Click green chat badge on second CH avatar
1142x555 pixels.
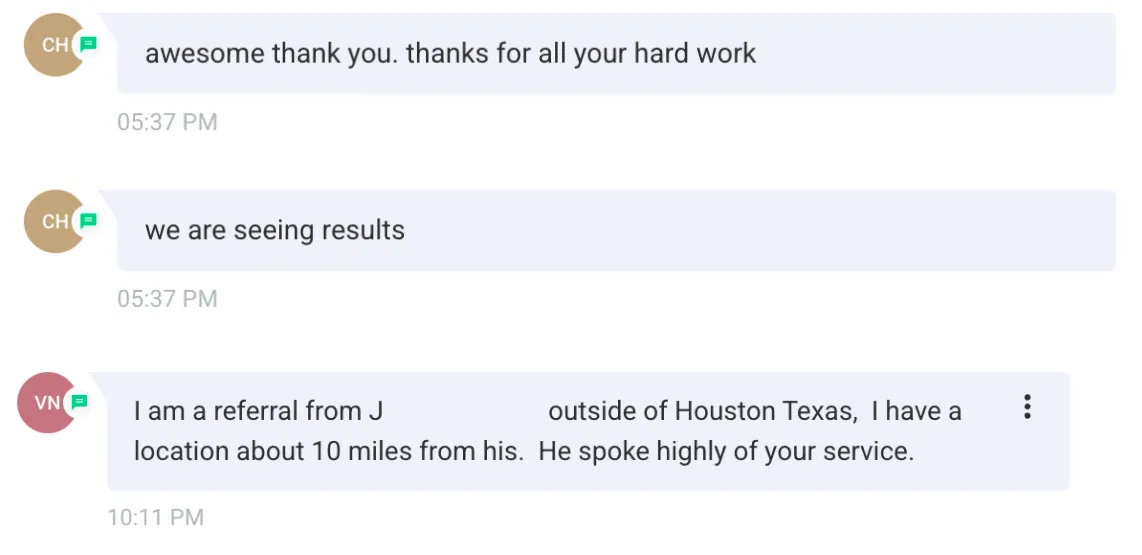88,220
